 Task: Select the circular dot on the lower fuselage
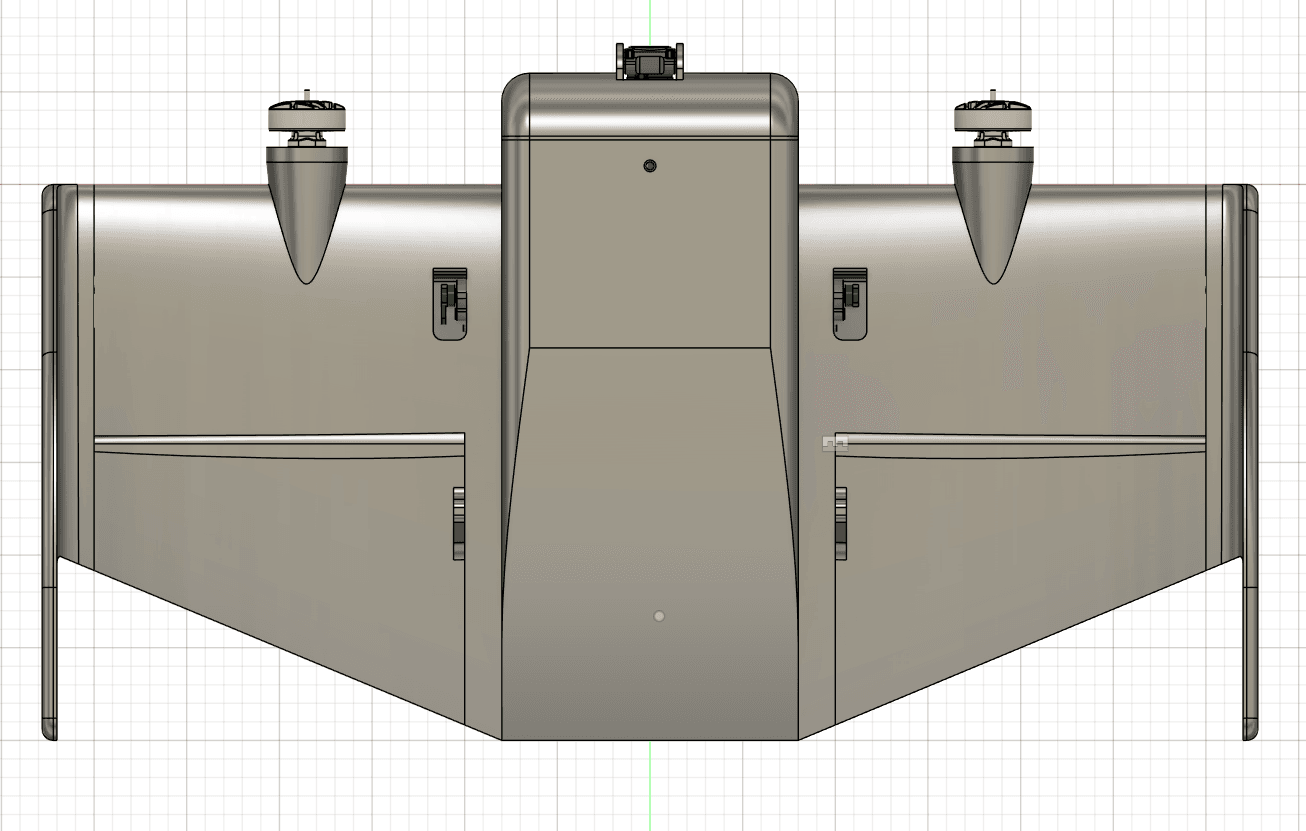click(658, 616)
